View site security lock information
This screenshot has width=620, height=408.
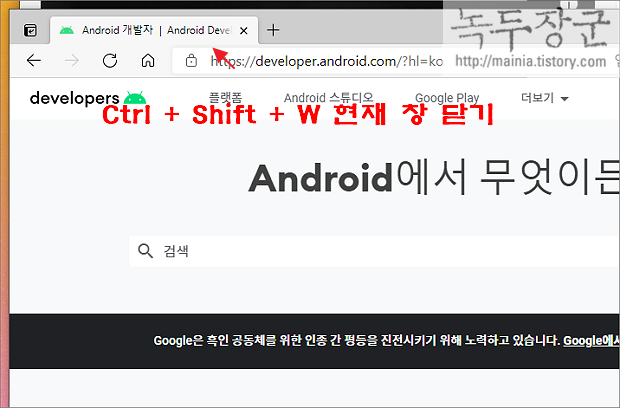pos(191,61)
